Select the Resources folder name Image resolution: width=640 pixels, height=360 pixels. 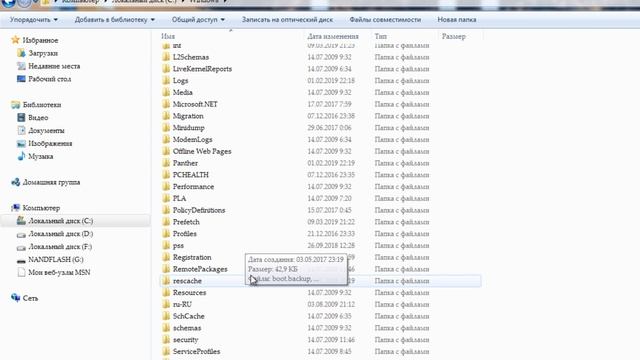pyautogui.click(x=189, y=293)
